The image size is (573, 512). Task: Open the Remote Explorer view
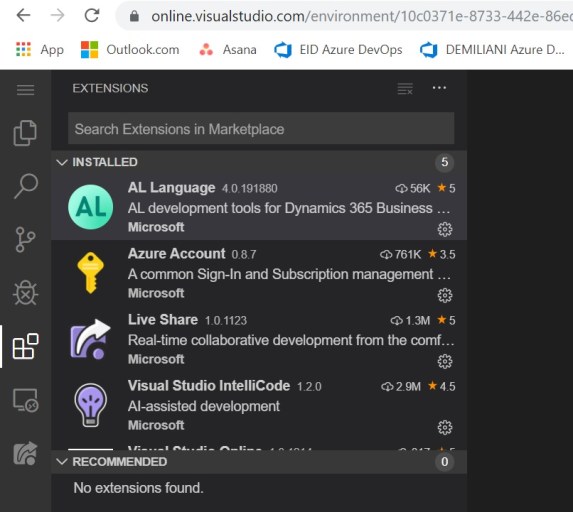point(26,400)
